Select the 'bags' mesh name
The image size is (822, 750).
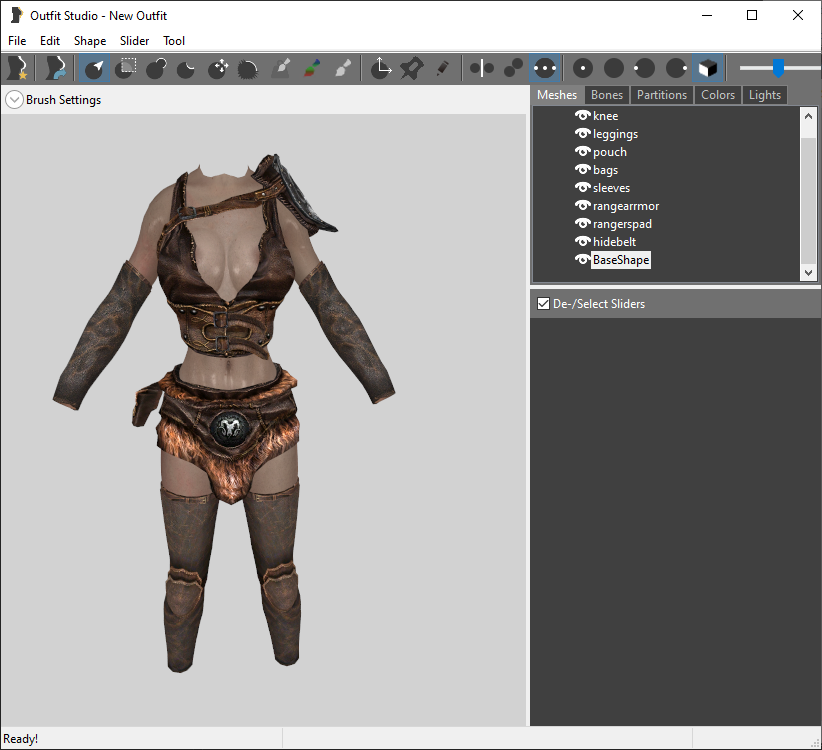[x=605, y=170]
